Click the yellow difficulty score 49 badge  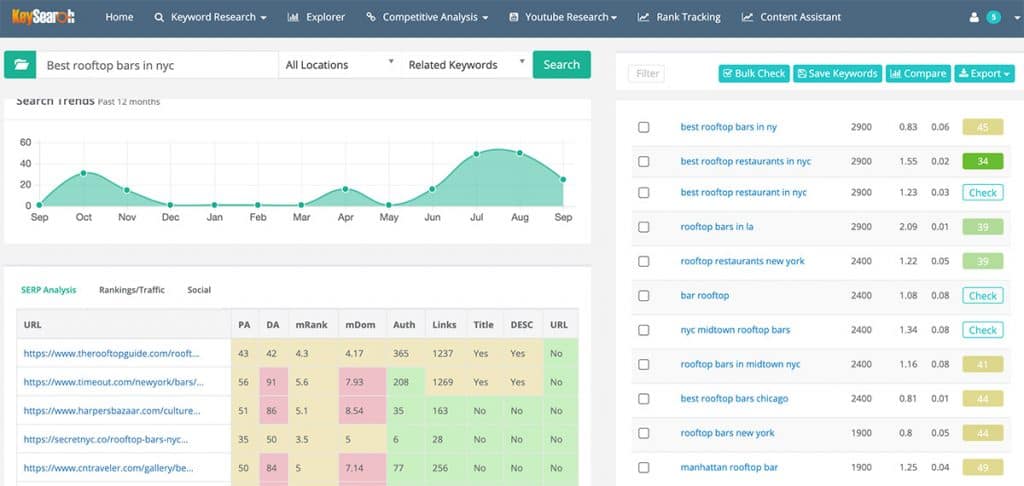983,468
